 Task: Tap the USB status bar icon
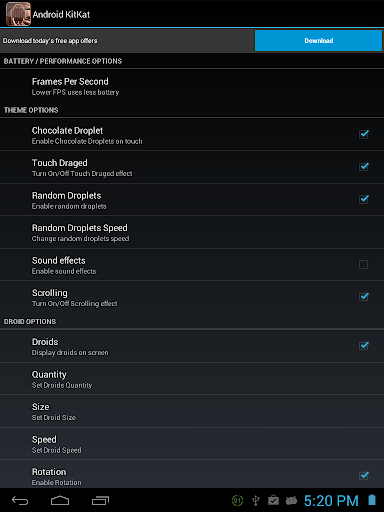(x=256, y=500)
